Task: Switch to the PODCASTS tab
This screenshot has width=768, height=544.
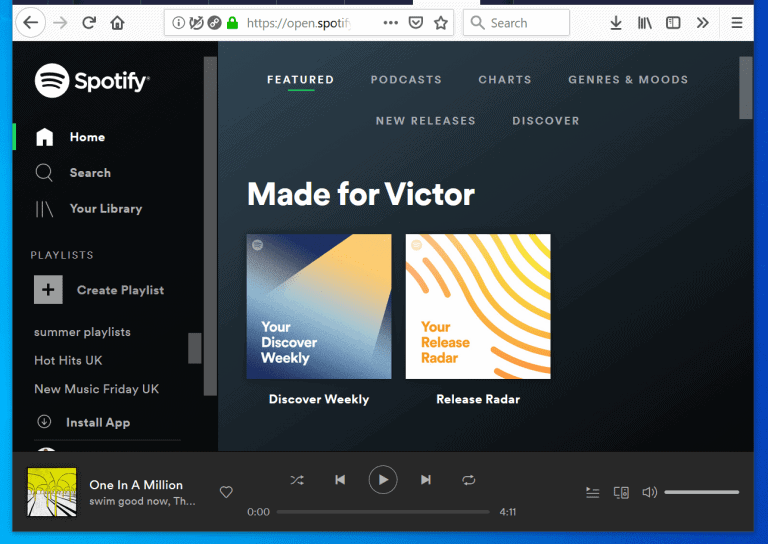Action: click(x=406, y=80)
